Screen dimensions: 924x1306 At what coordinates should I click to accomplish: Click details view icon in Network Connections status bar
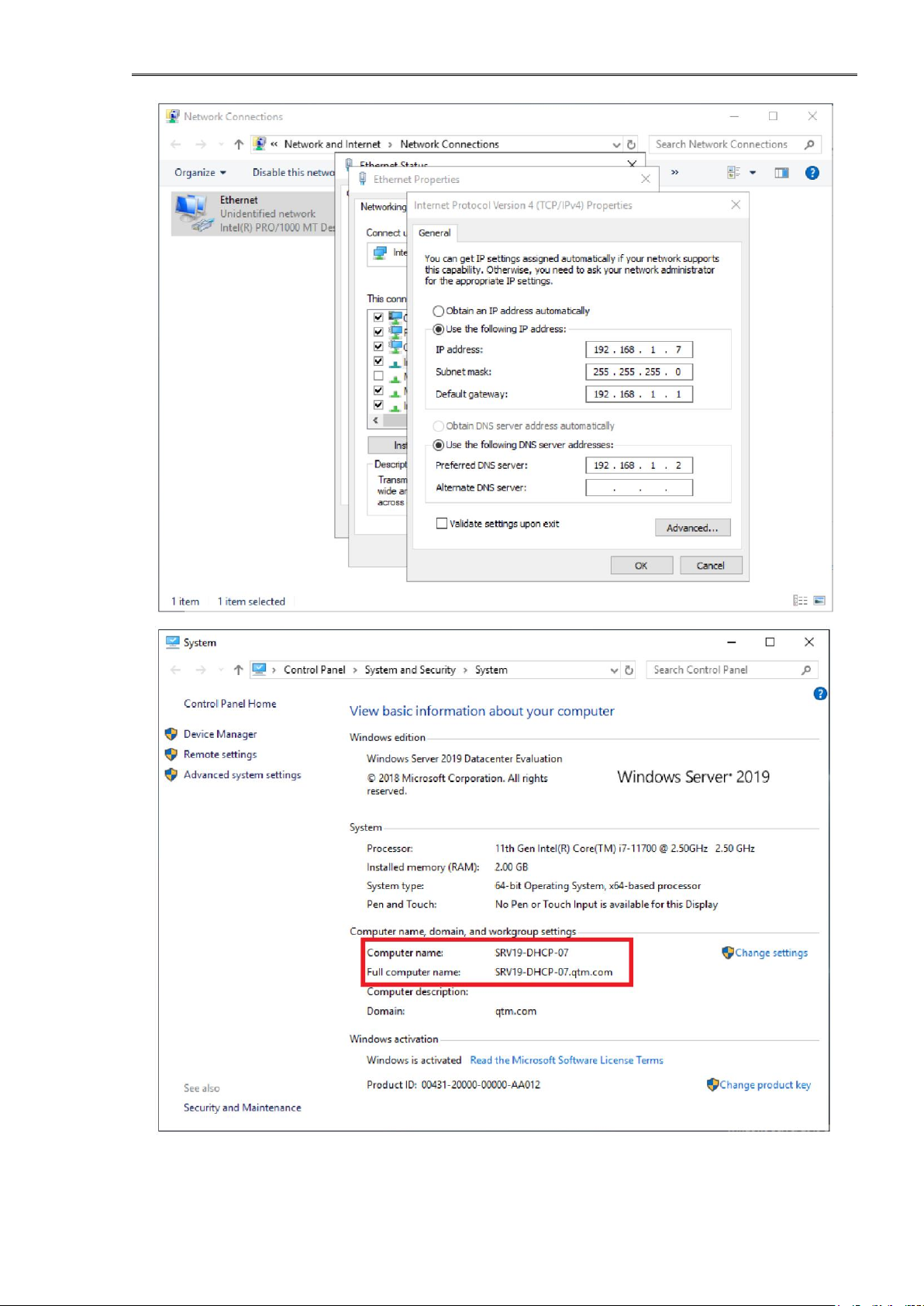tap(800, 601)
